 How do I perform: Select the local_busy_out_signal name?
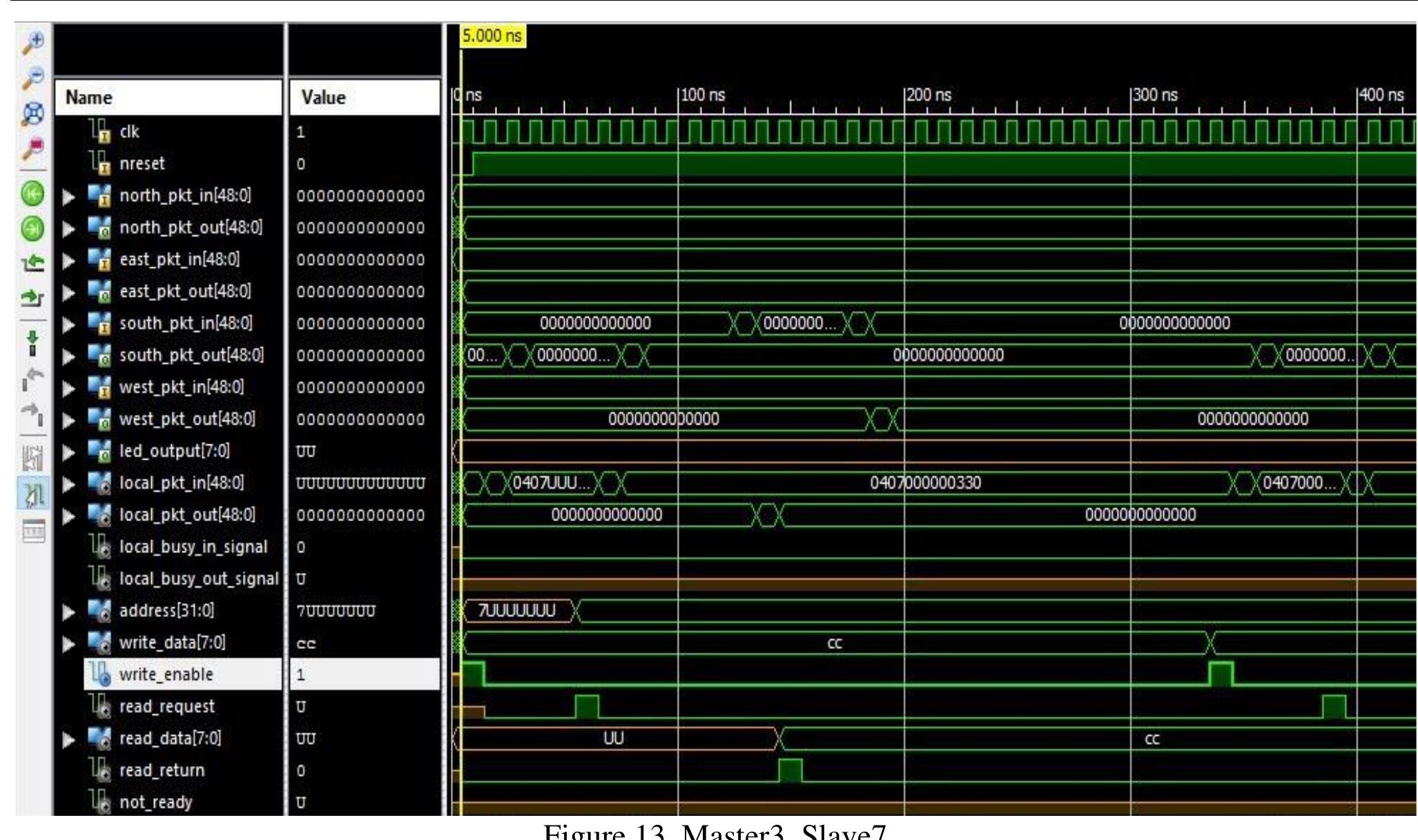click(x=199, y=578)
